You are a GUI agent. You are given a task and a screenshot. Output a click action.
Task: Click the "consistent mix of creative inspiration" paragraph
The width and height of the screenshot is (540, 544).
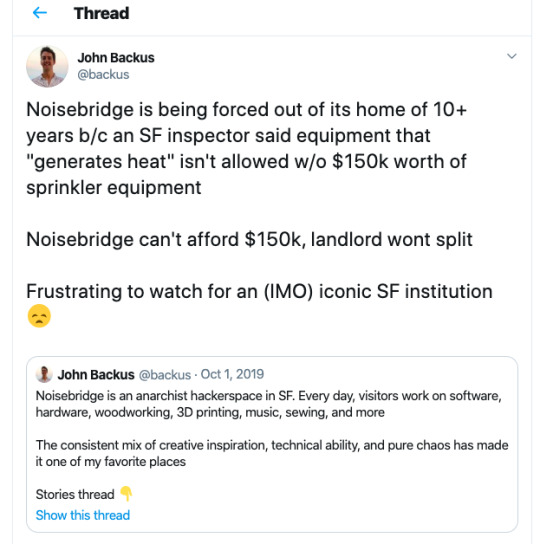[x=272, y=453]
